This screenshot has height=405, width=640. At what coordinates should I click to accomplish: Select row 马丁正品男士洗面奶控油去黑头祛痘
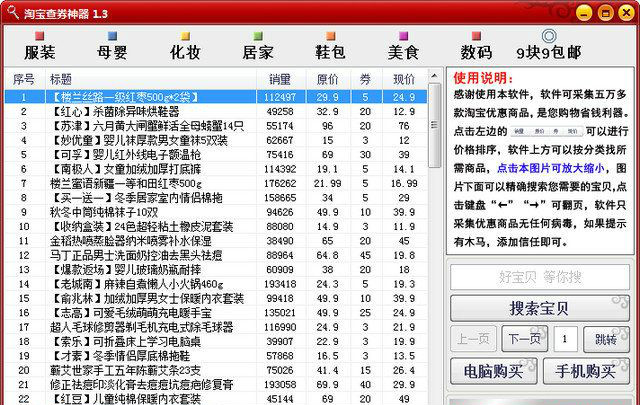coord(216,255)
